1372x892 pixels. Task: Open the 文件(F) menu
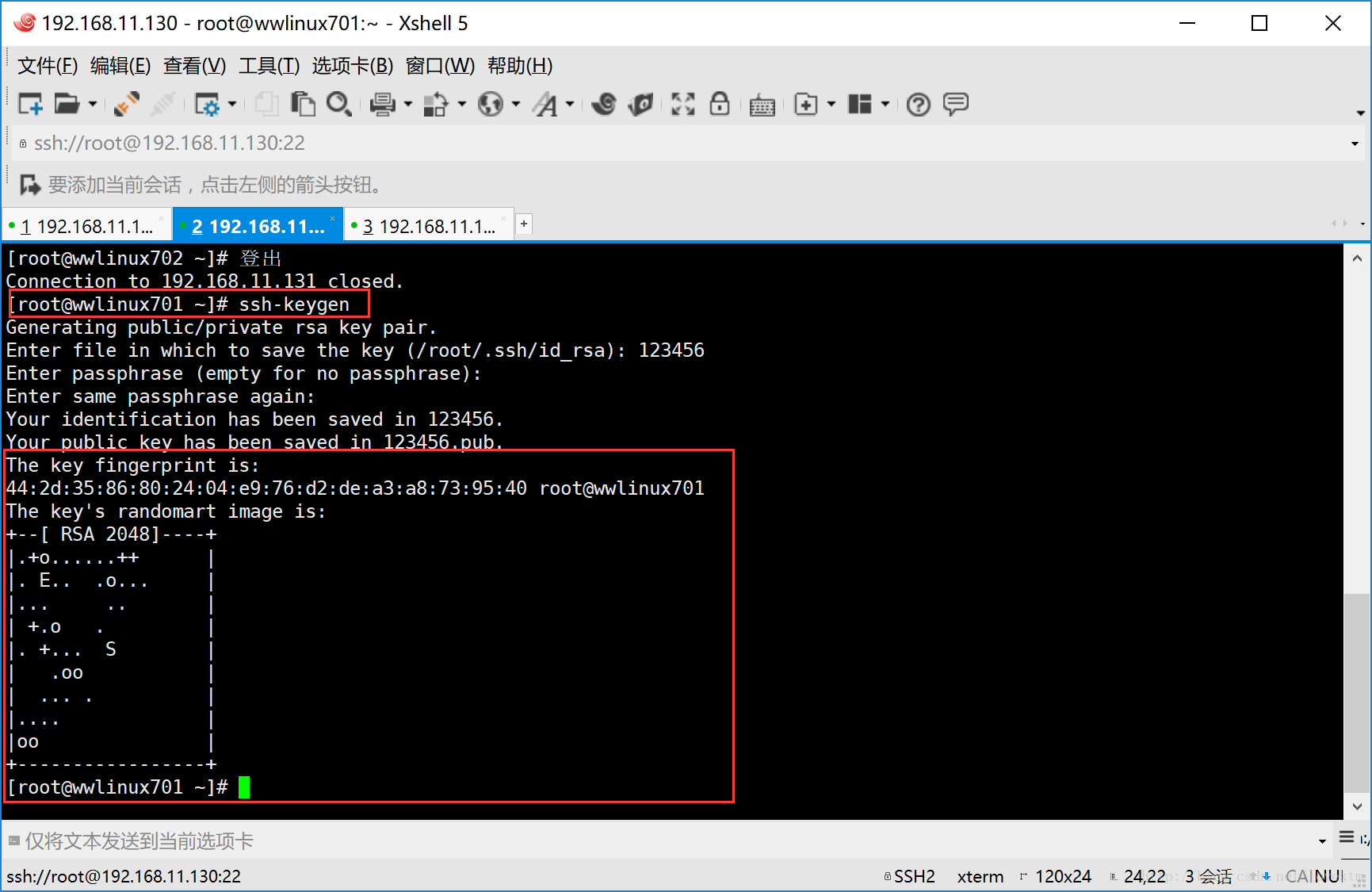[48, 66]
